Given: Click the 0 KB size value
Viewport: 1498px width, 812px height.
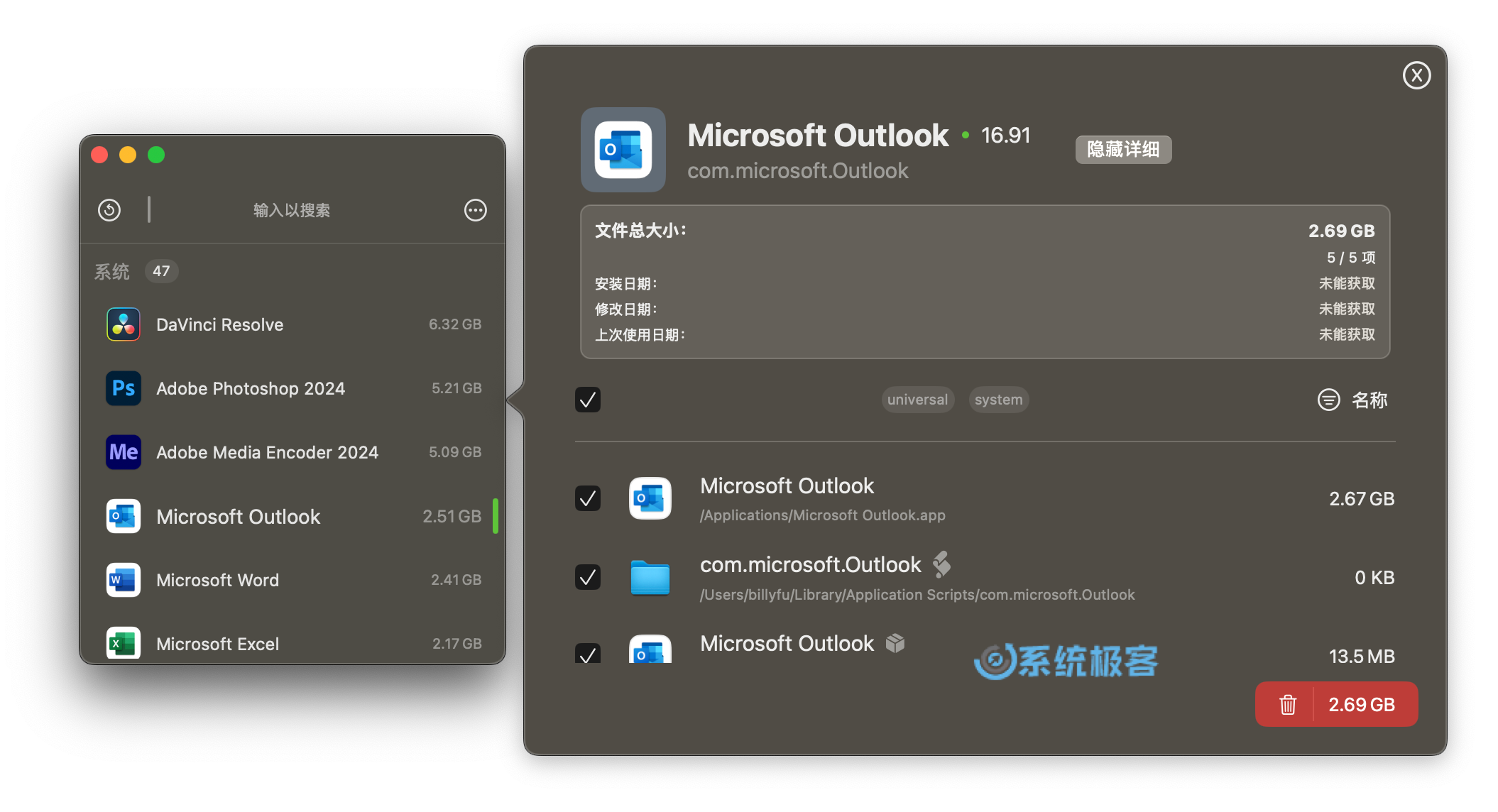Looking at the screenshot, I should click(x=1374, y=578).
